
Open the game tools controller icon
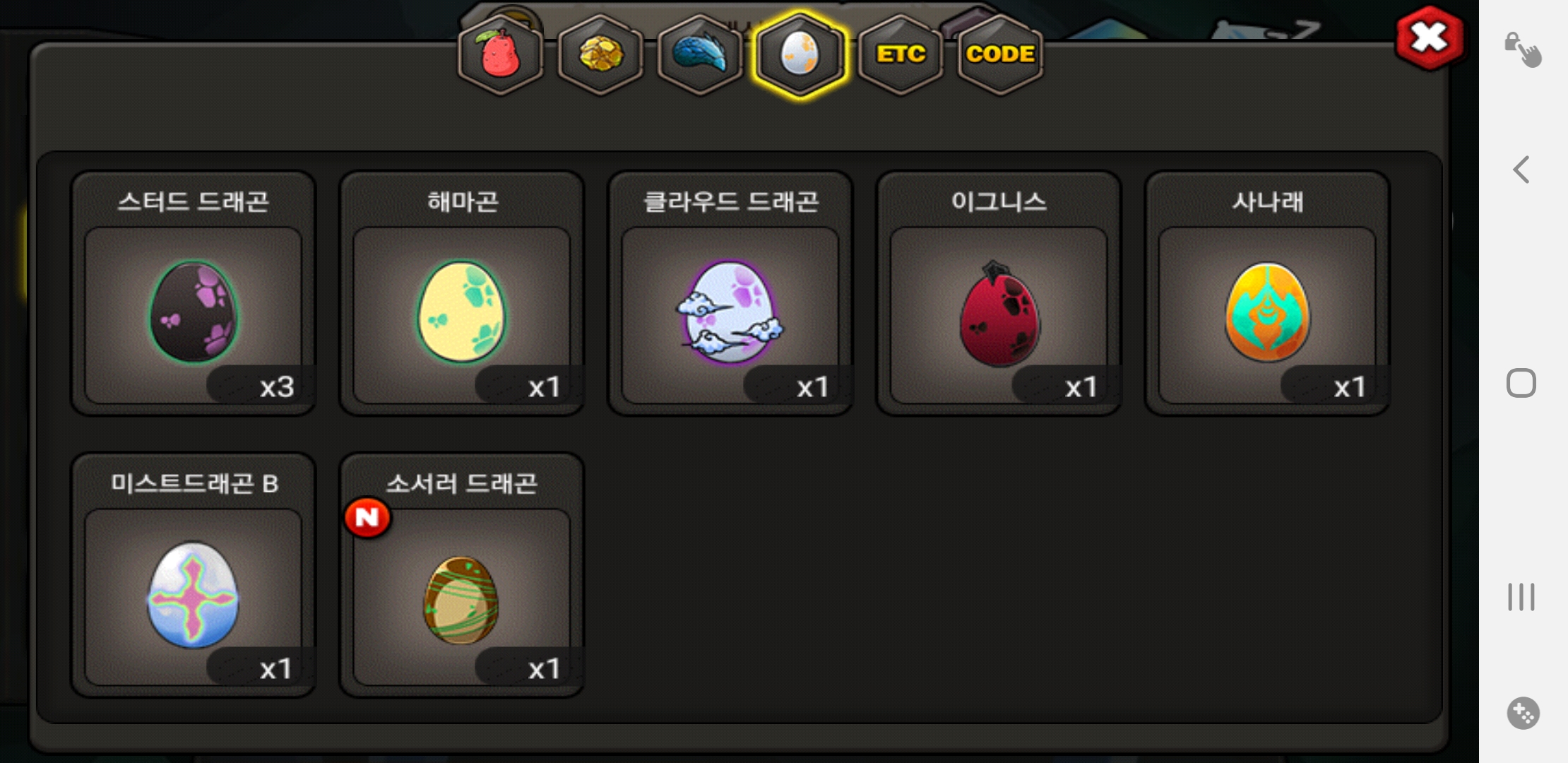[1523, 713]
